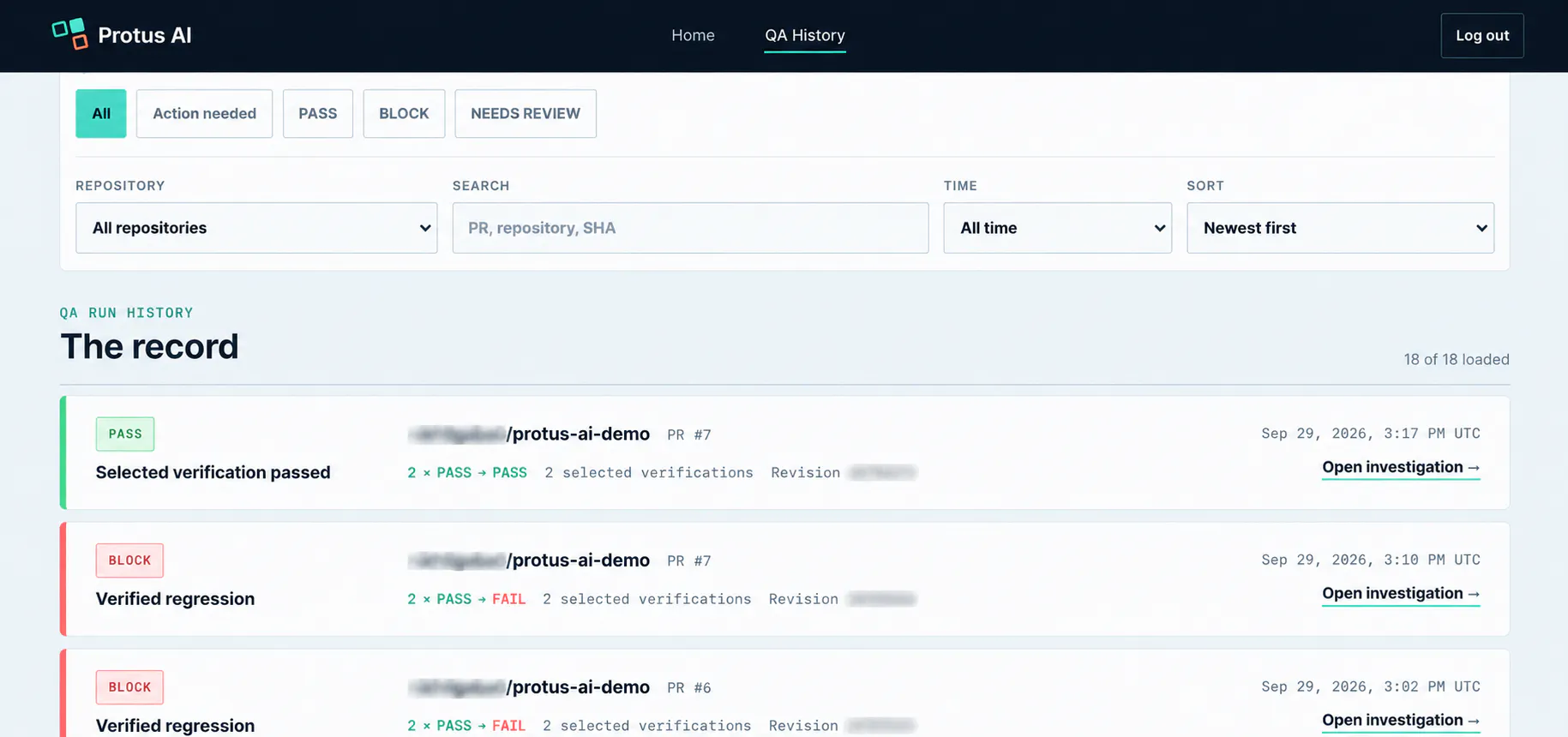
Task: Focus the PR, repository, SHA search field
Action: [x=690, y=228]
